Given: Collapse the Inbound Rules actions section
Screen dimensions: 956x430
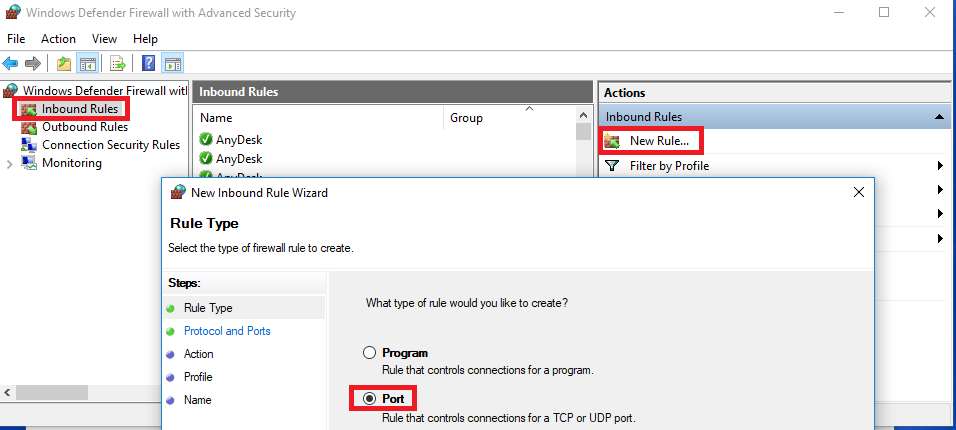Looking at the screenshot, I should coord(940,117).
